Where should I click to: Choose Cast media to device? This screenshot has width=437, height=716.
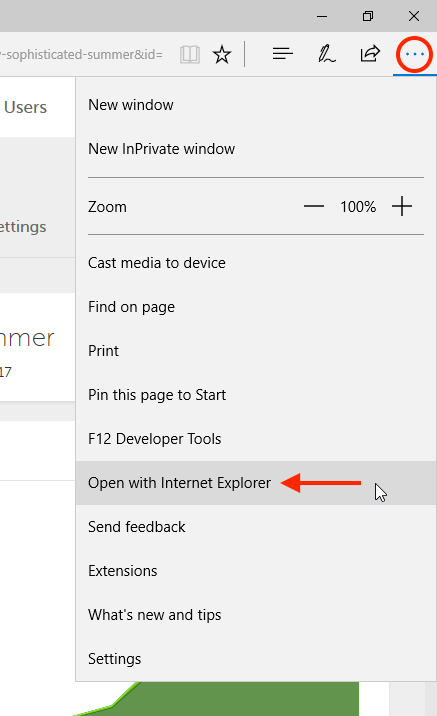(x=256, y=263)
